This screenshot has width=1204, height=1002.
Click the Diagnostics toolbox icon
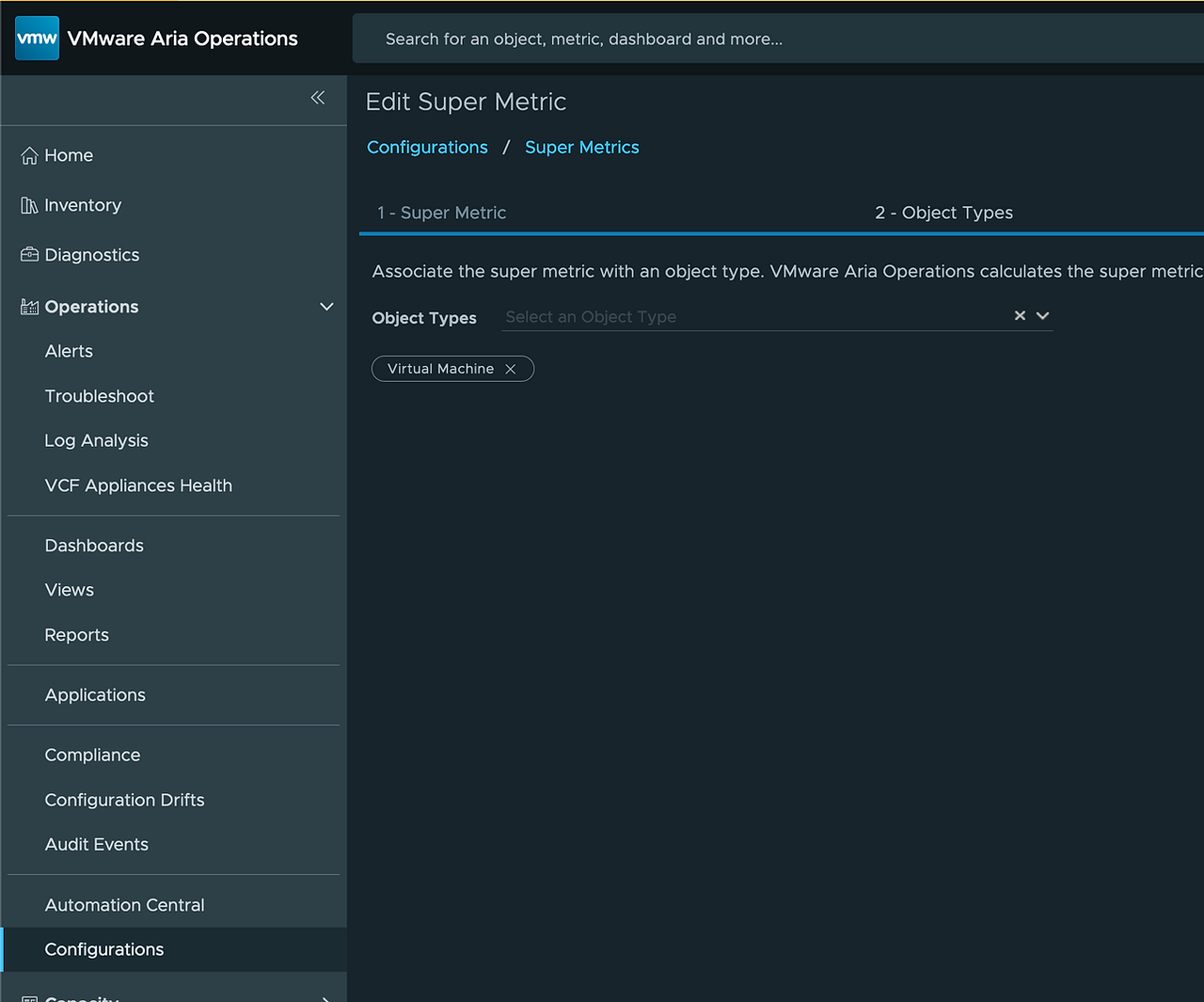[x=29, y=255]
